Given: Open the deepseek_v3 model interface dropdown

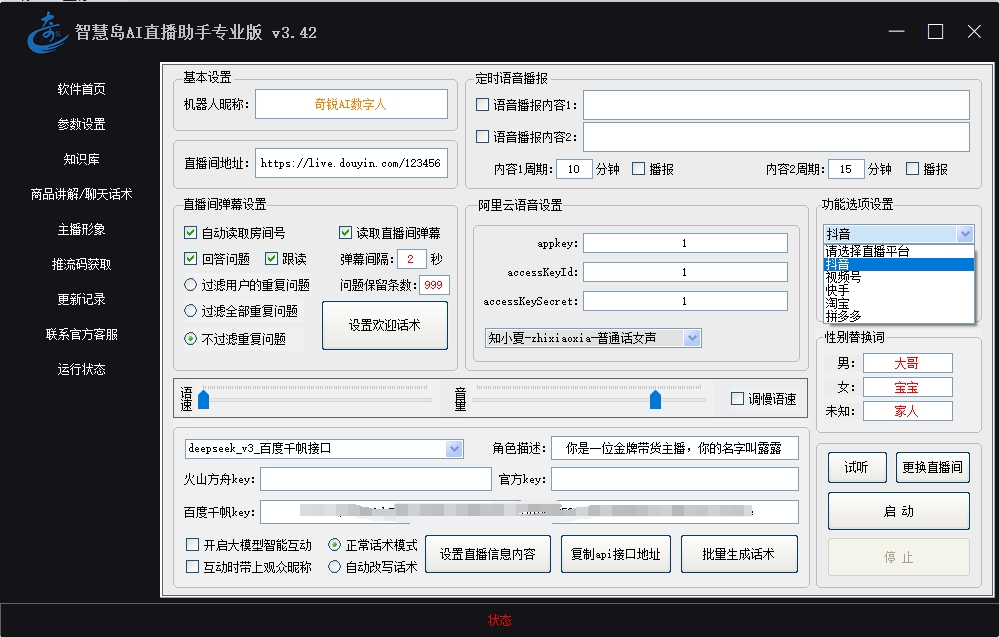Looking at the screenshot, I should [454, 449].
